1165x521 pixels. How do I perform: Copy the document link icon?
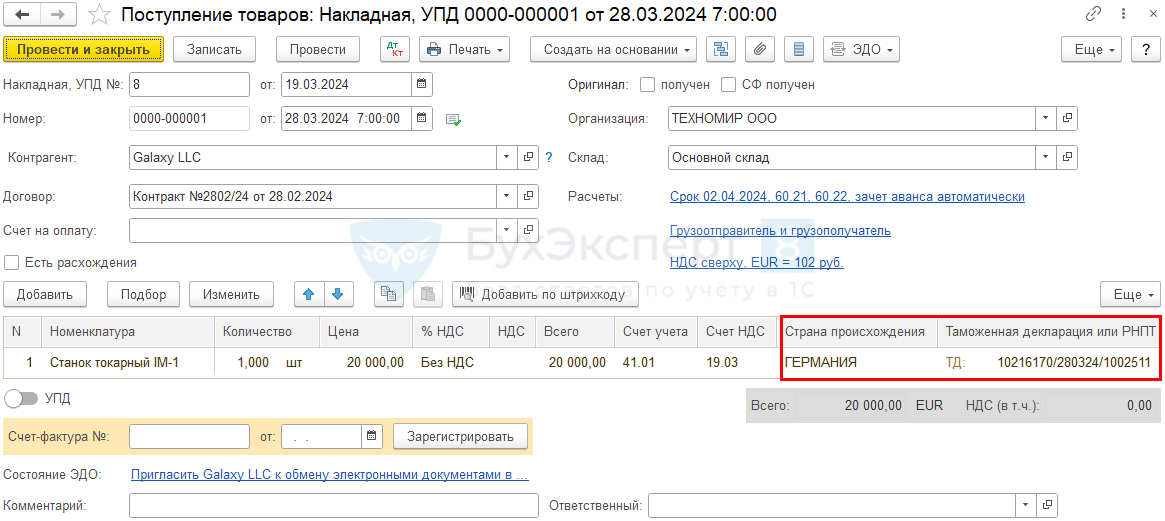[x=1095, y=15]
